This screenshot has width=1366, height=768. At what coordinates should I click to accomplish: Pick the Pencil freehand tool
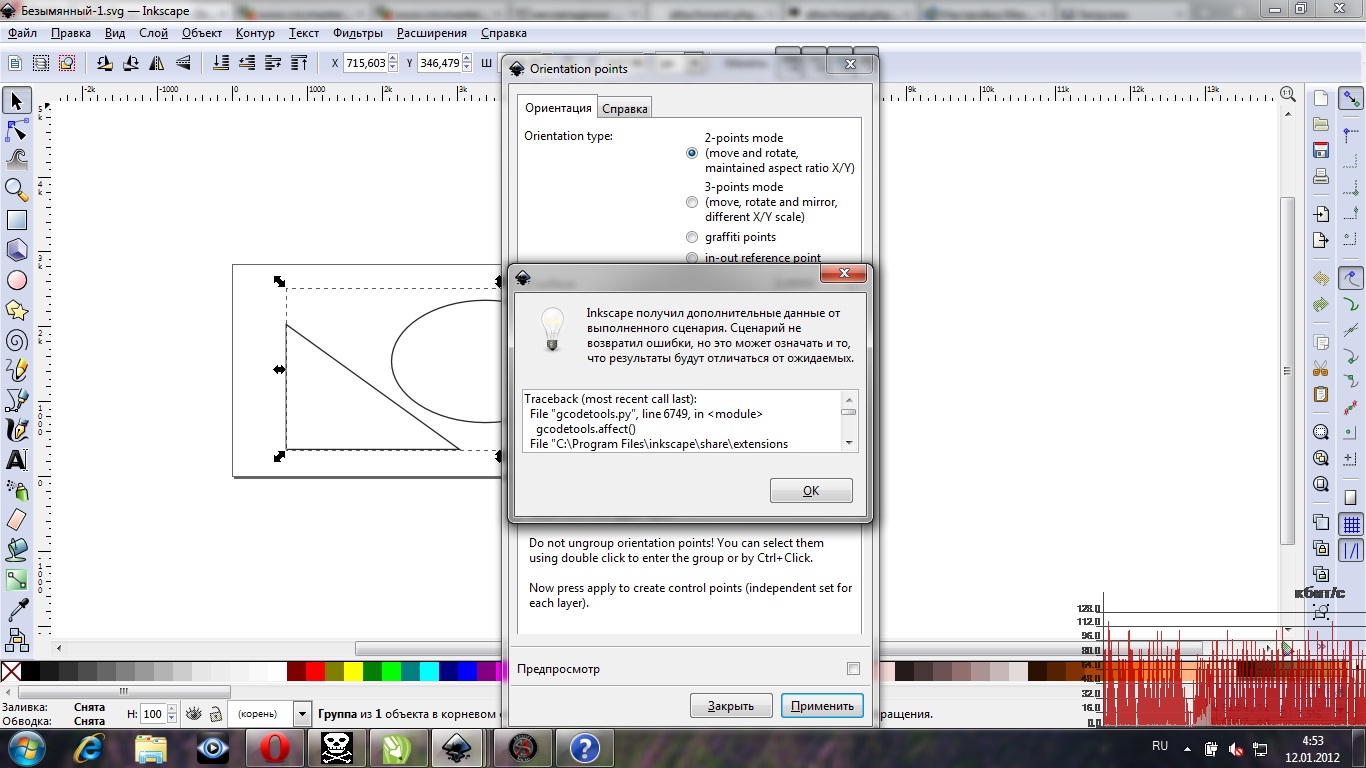click(17, 370)
